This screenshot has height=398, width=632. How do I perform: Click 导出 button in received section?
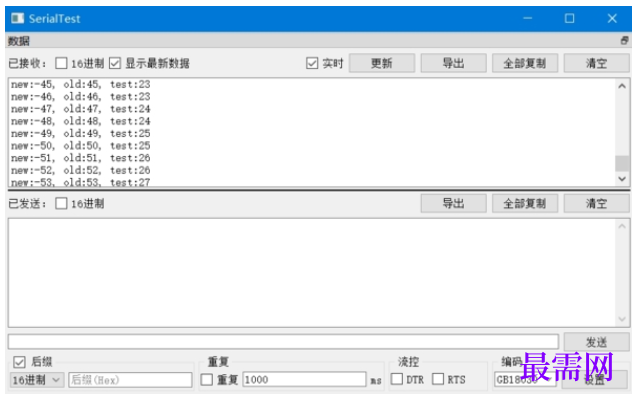click(453, 63)
